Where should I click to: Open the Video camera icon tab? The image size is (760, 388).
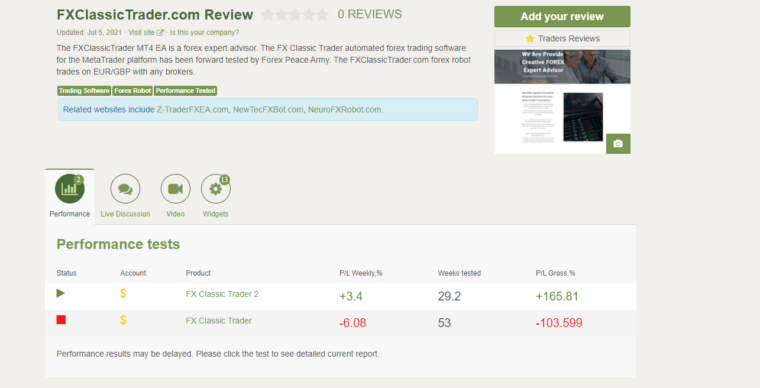175,188
